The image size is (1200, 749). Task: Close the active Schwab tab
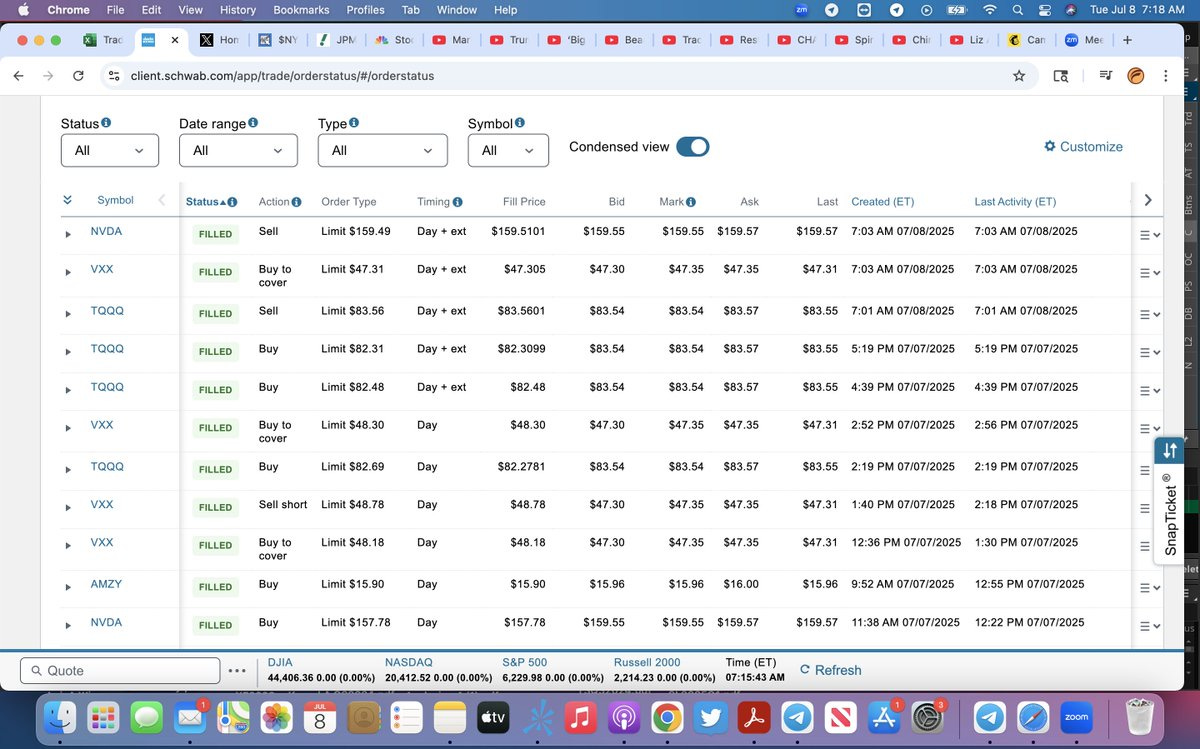174,40
